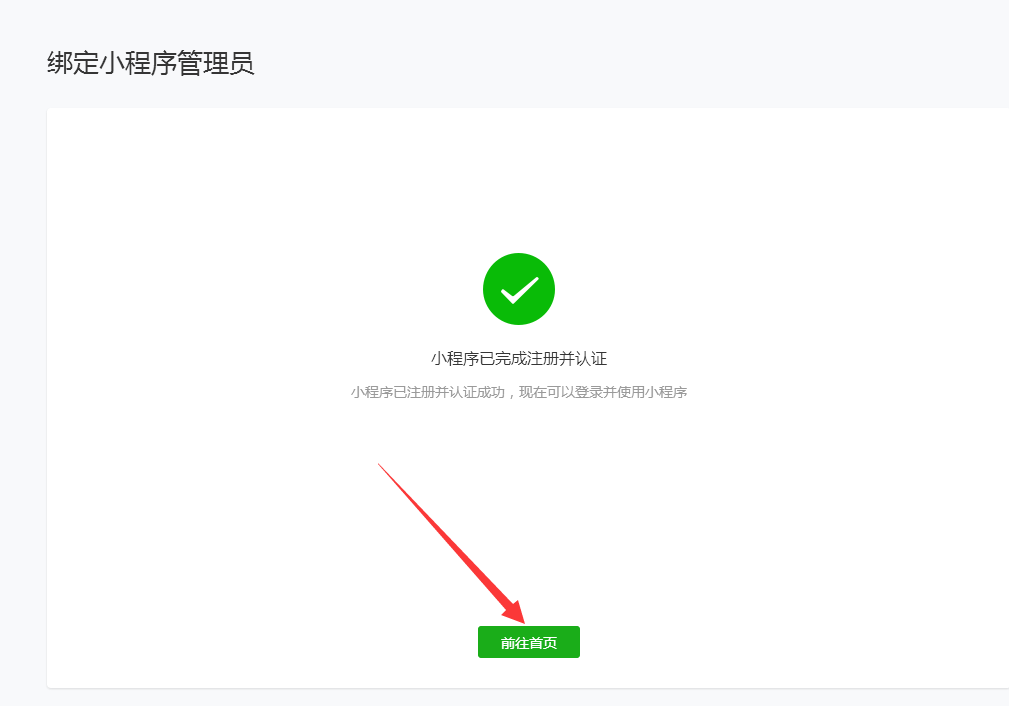Select the 绑定小程序管理员 page heading
Screen dimensions: 1009x706
(x=151, y=63)
